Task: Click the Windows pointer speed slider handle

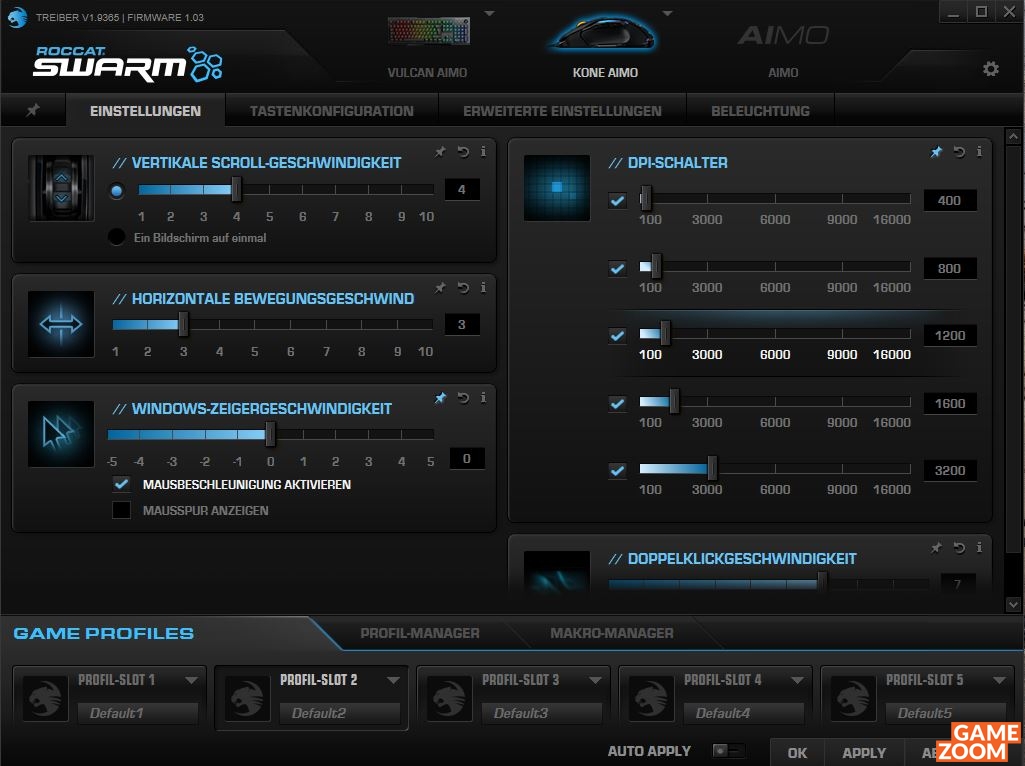Action: tap(270, 435)
